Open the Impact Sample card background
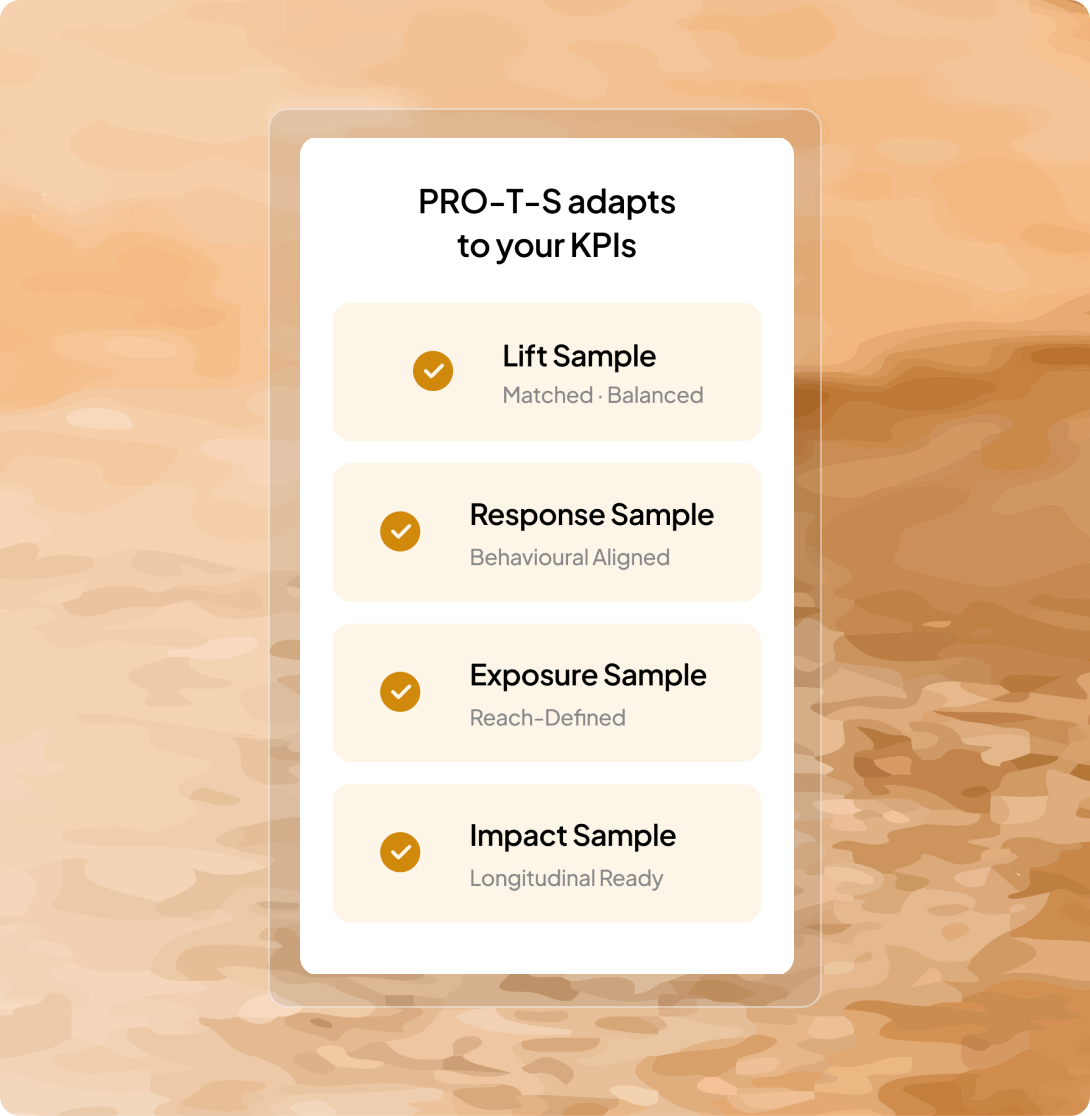The width and height of the screenshot is (1090, 1116). tap(547, 853)
